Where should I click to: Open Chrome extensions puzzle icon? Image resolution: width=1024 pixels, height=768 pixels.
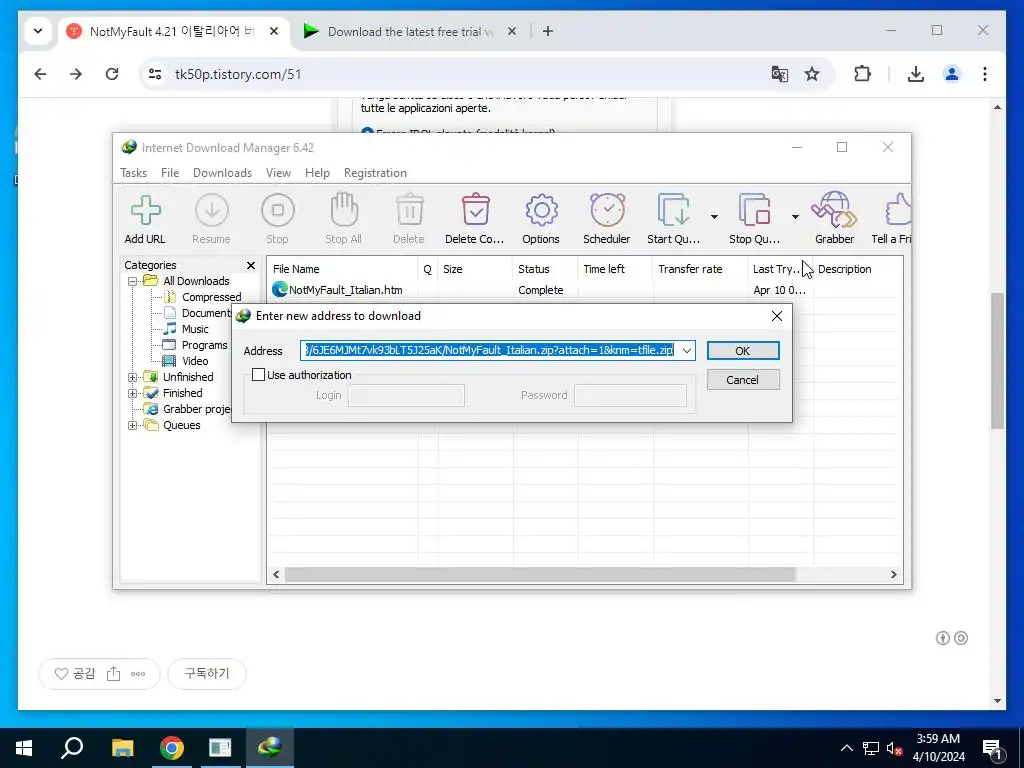(x=863, y=74)
